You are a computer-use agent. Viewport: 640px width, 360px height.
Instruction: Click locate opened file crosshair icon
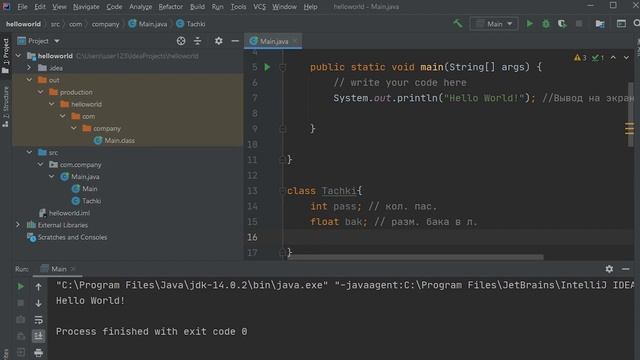[181, 41]
